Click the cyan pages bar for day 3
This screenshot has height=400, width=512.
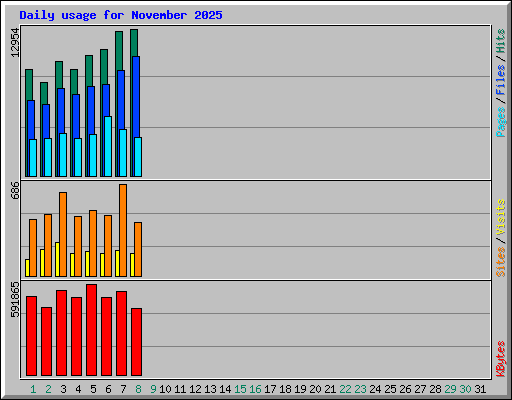(63, 155)
